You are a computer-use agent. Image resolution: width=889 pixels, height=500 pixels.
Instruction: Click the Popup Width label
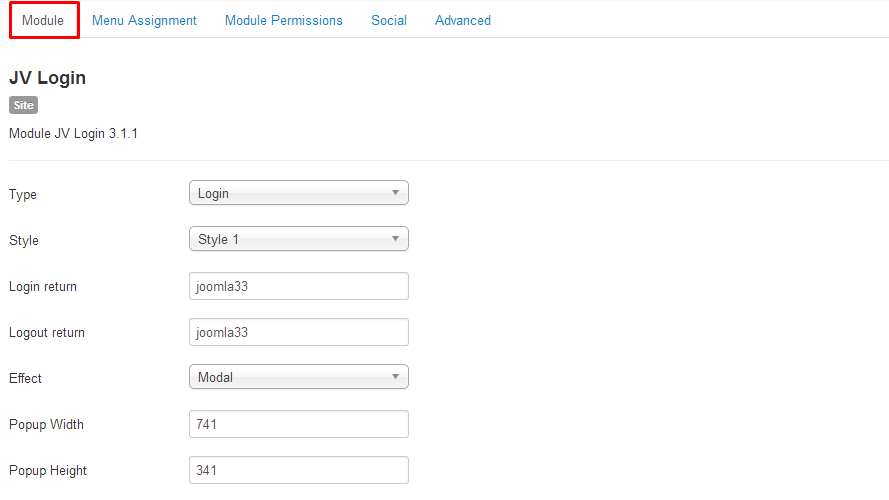point(46,425)
